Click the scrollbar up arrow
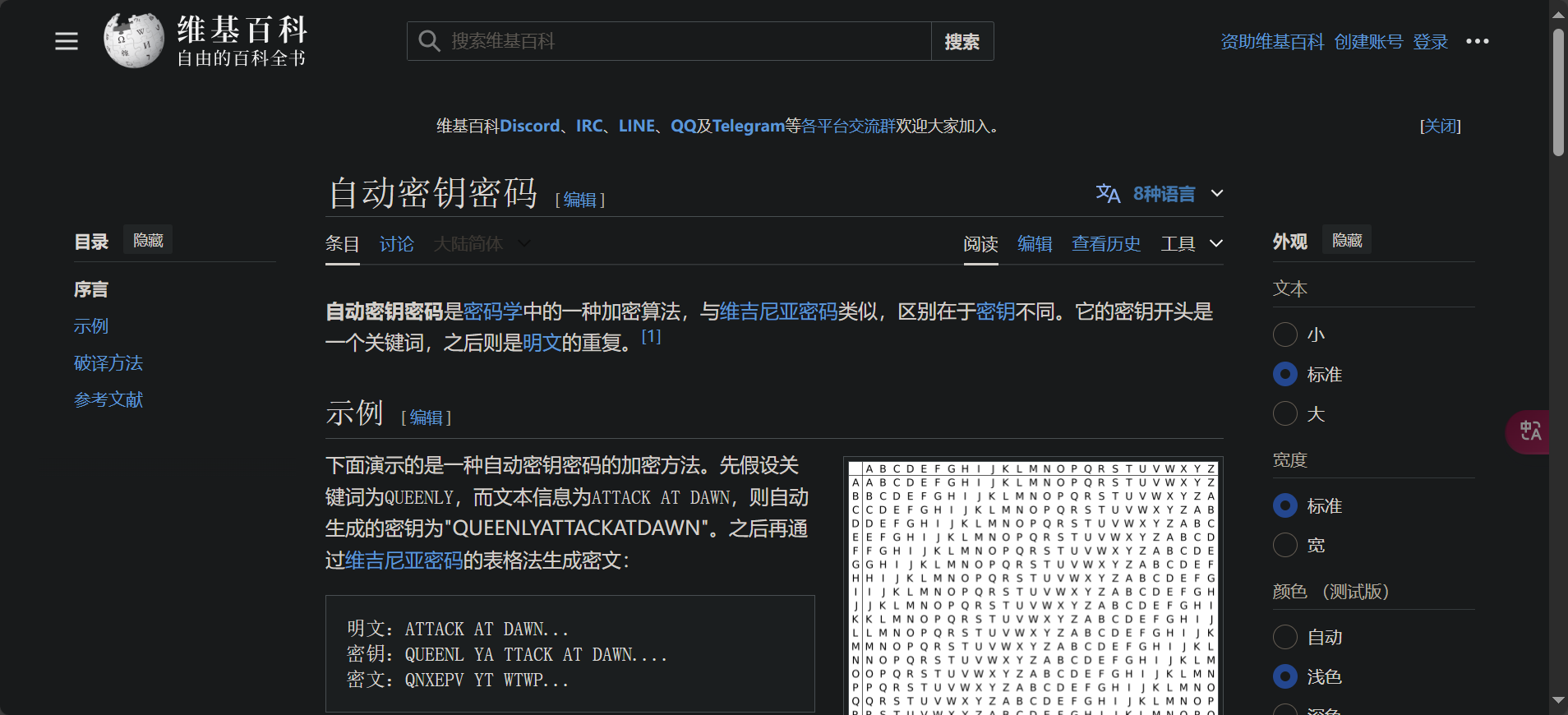This screenshot has height=715, width=1568. (1558, 14)
